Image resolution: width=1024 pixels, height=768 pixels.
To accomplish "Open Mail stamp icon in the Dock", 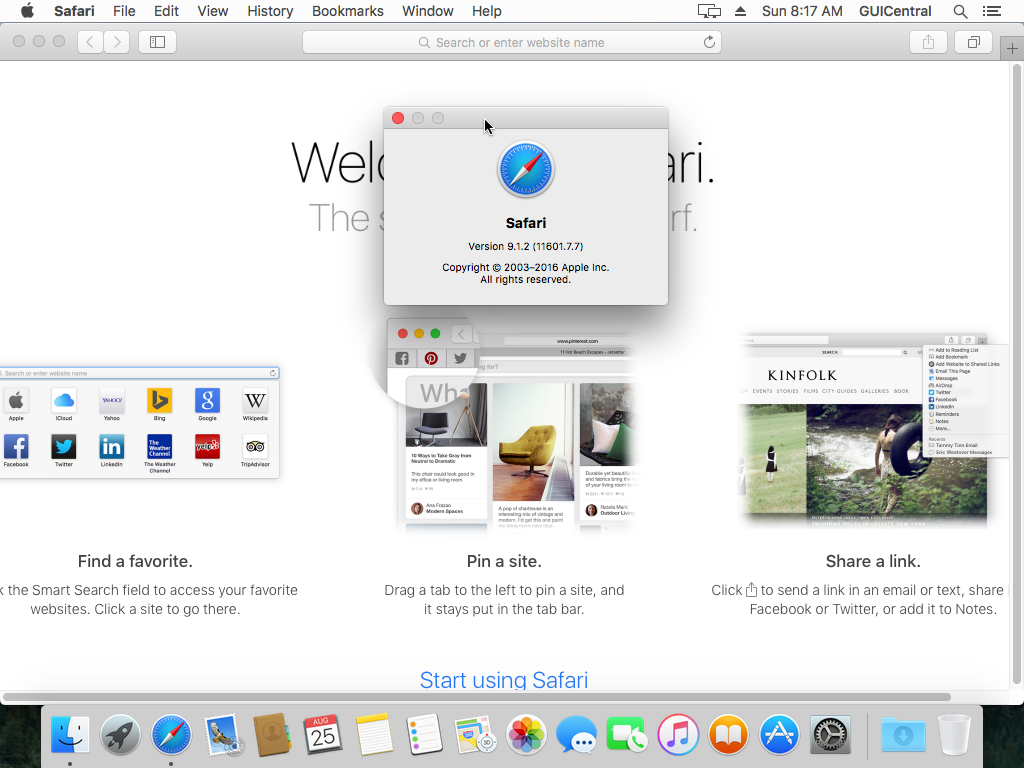I will click(222, 734).
